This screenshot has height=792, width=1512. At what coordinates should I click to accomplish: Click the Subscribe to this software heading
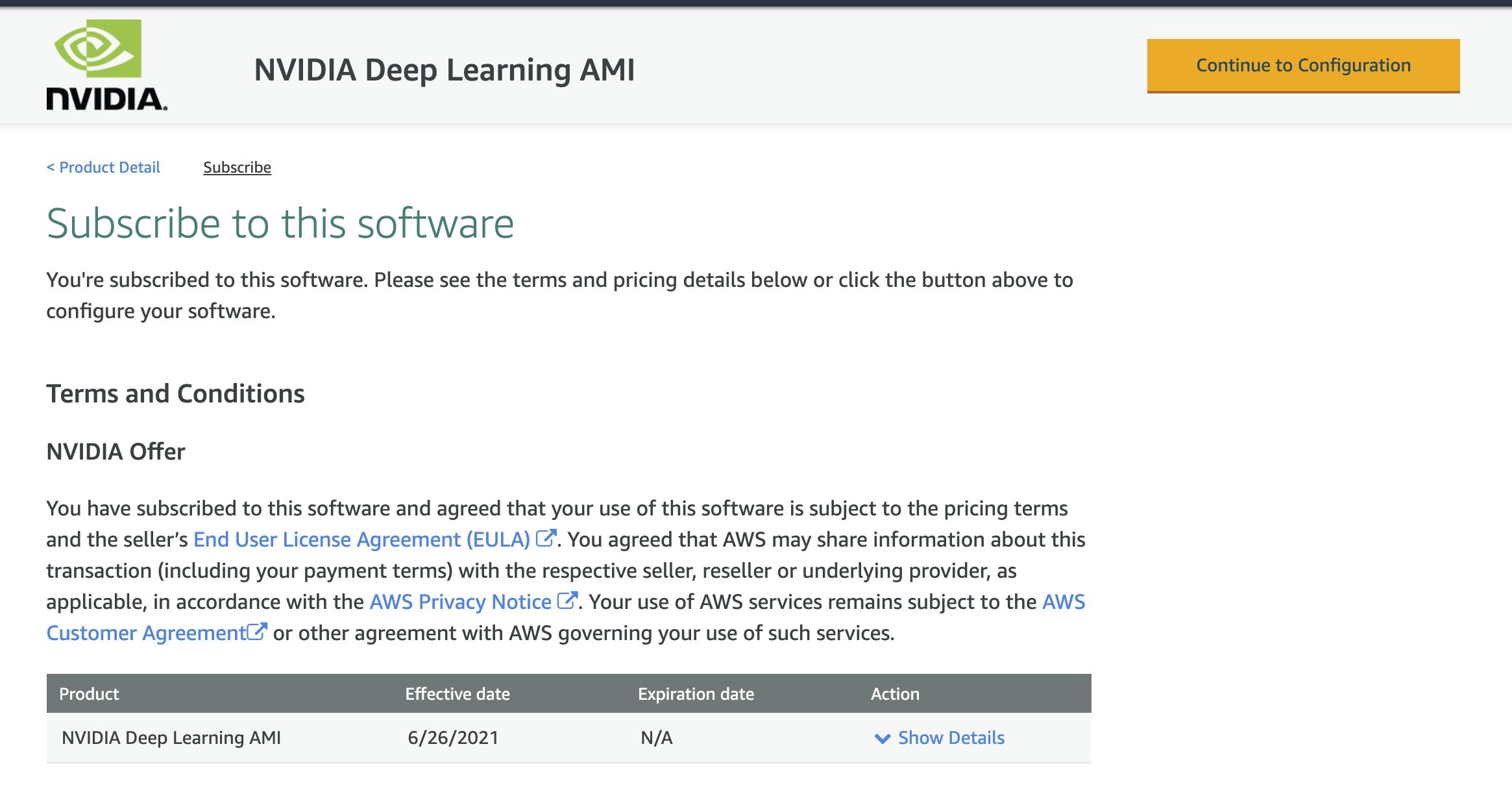click(280, 223)
